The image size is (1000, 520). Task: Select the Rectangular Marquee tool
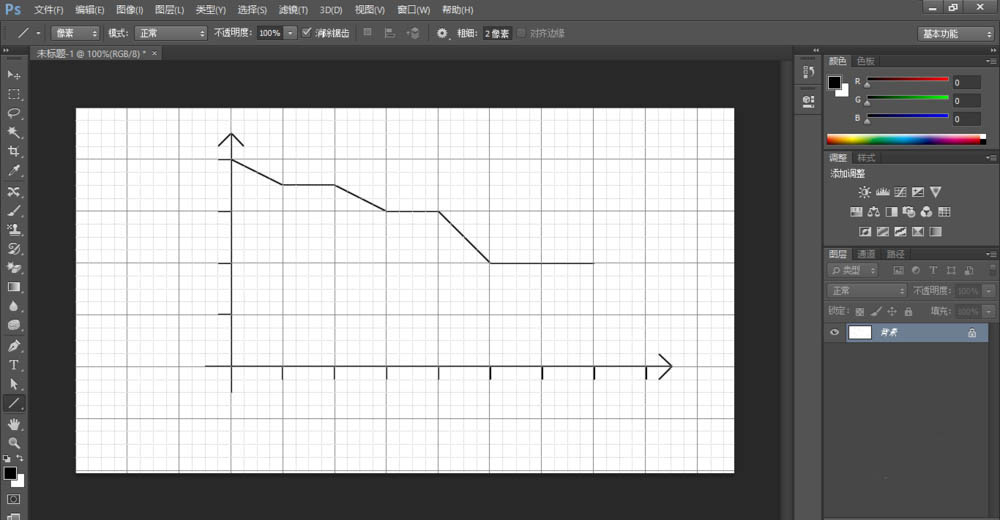[13, 94]
